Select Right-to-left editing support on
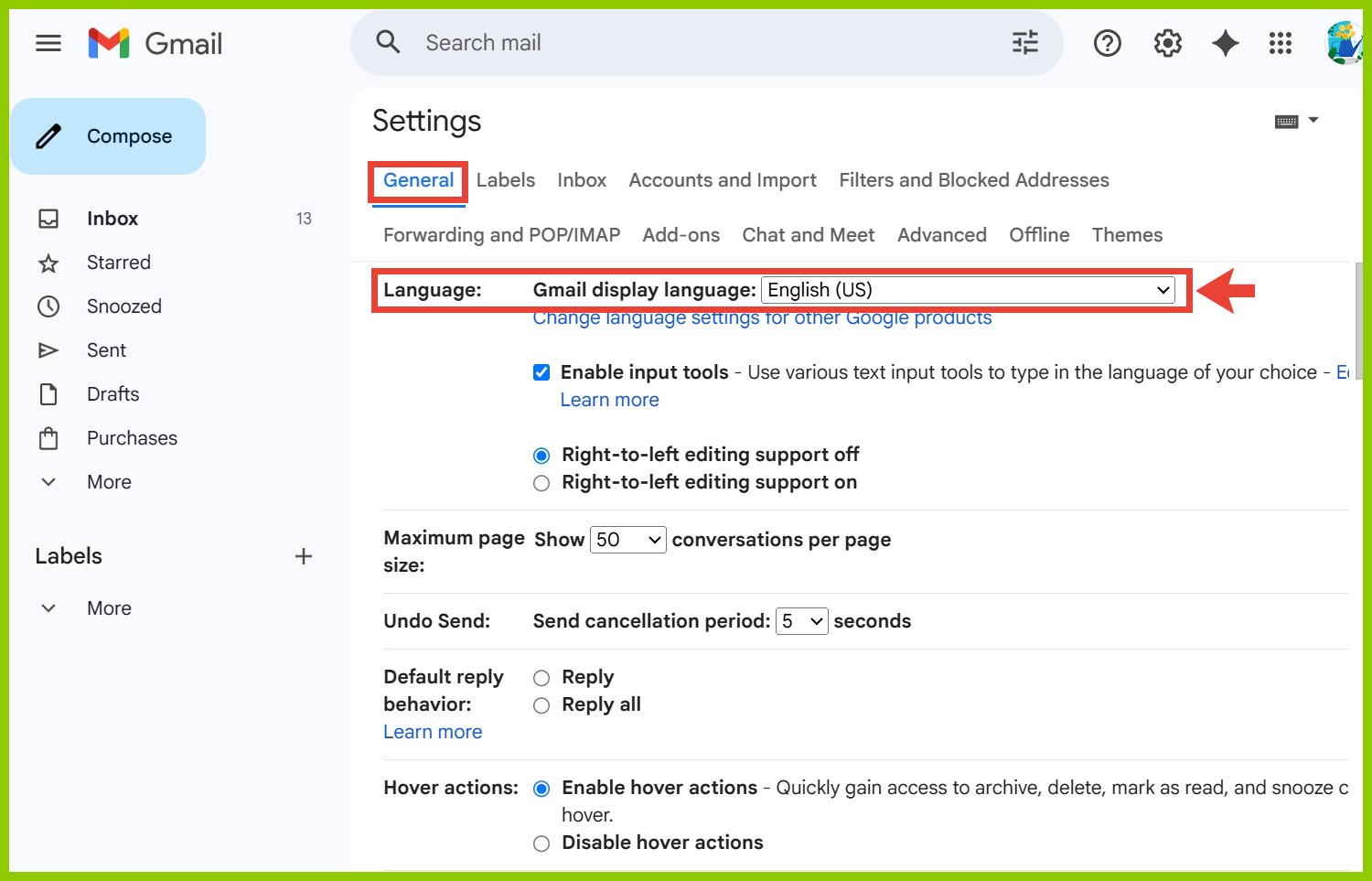 [x=541, y=483]
